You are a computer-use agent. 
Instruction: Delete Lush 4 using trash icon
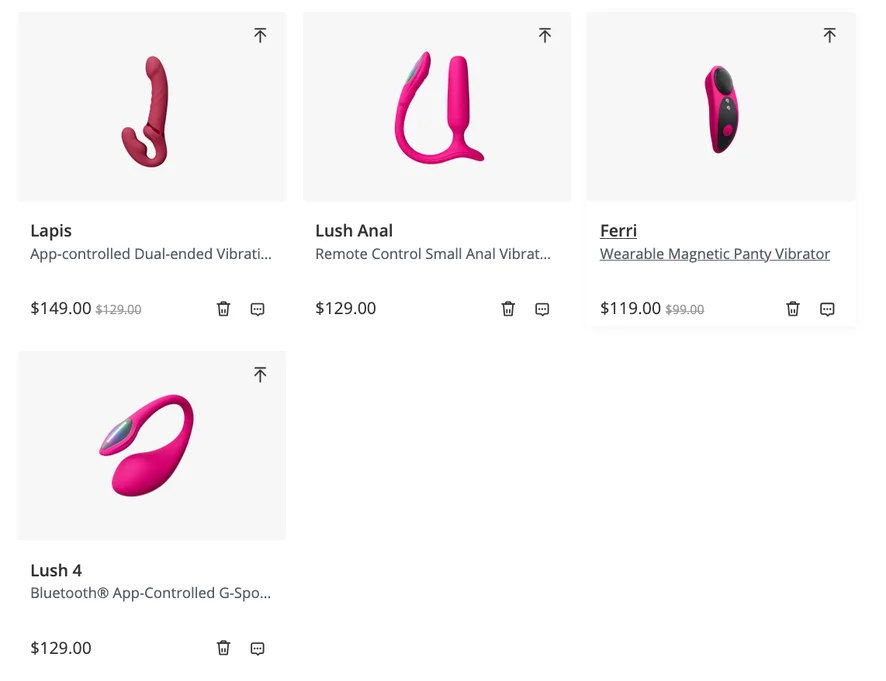pyautogui.click(x=224, y=648)
